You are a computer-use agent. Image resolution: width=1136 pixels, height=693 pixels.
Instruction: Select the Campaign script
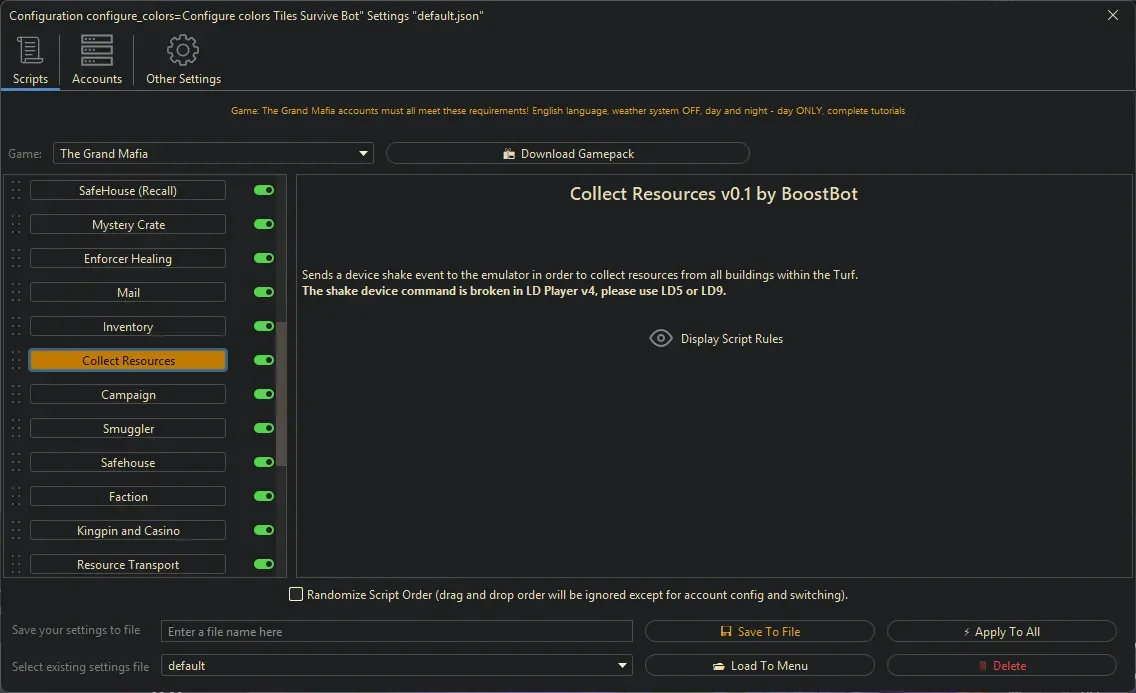click(128, 395)
